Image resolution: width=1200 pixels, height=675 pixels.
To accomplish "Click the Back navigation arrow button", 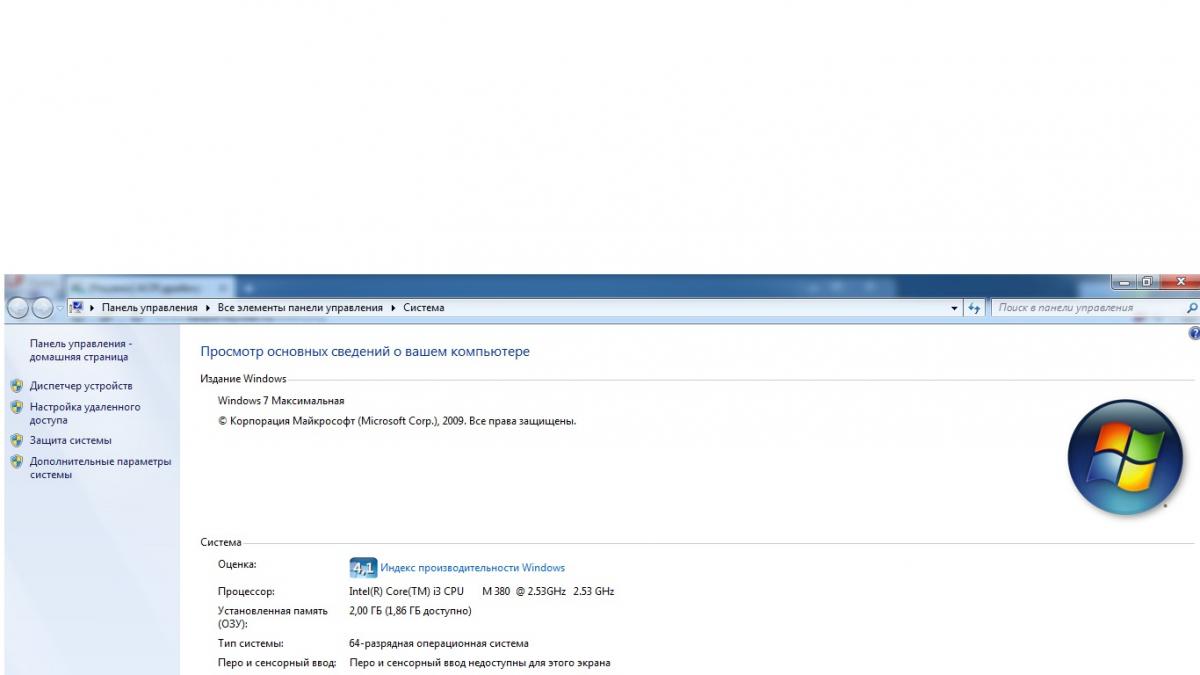I will [x=17, y=308].
